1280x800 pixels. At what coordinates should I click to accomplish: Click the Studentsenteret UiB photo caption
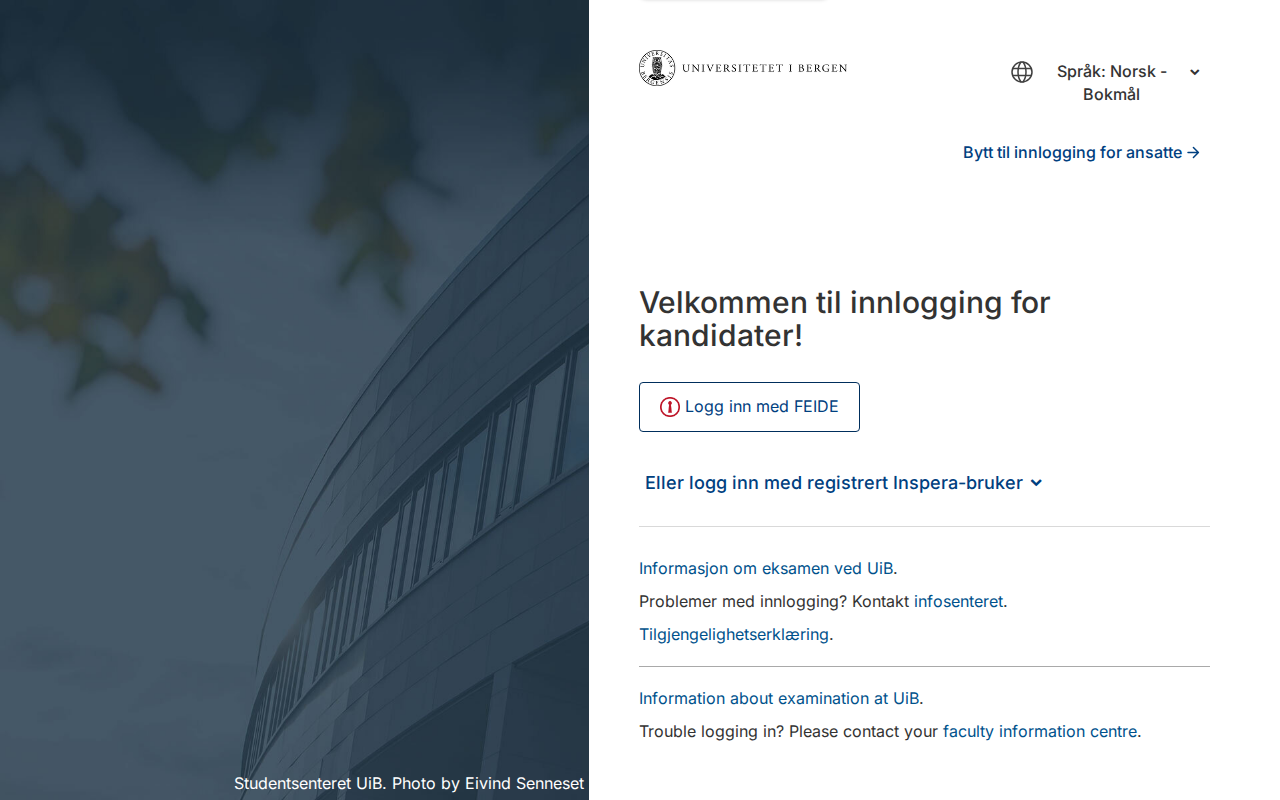409,783
